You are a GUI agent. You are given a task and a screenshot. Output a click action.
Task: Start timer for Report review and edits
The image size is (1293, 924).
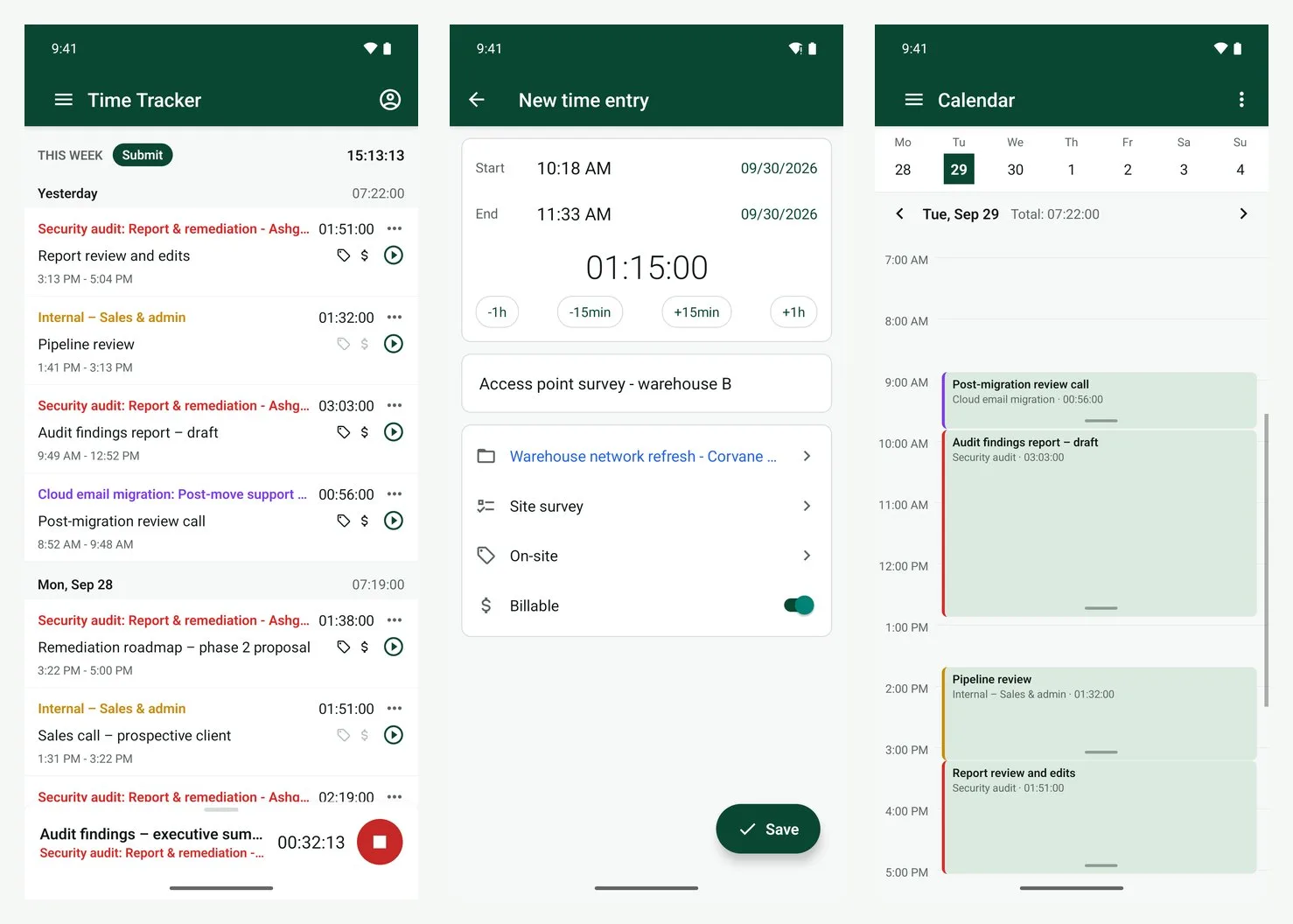(x=394, y=255)
